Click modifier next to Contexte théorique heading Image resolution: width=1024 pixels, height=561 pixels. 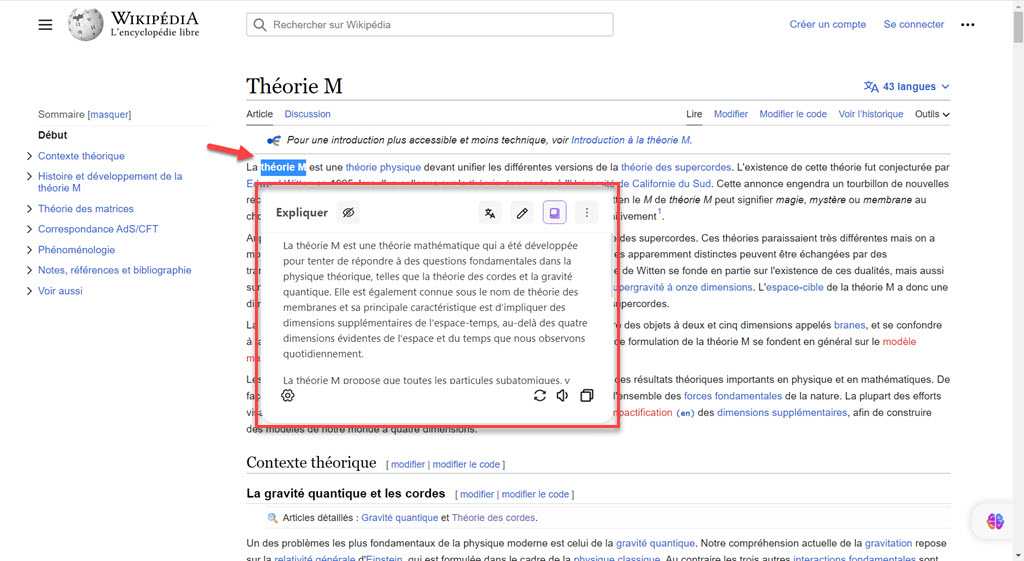[408, 464]
